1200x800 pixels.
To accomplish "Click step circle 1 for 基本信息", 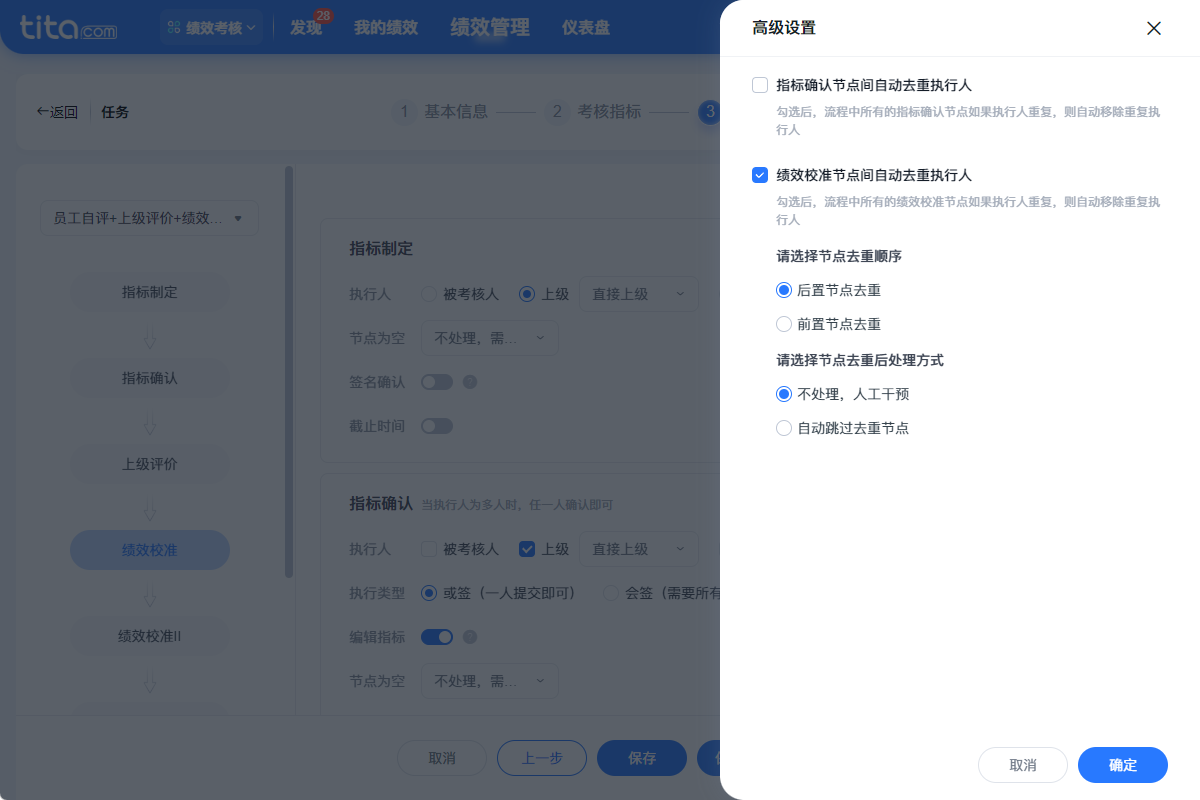I will pos(404,112).
